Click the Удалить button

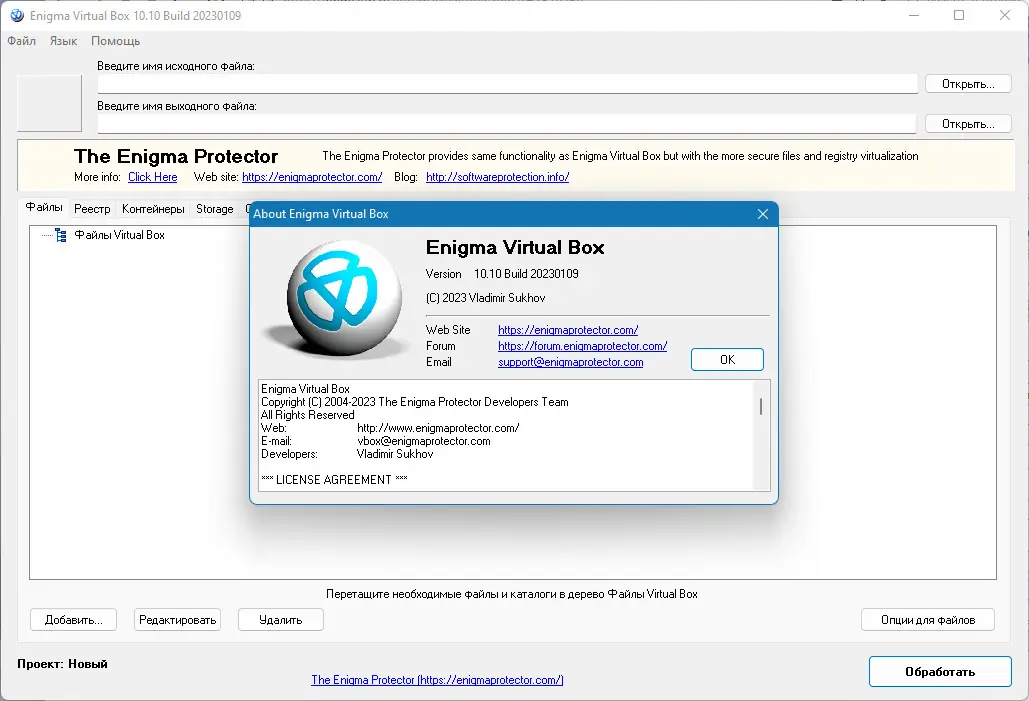pos(281,620)
